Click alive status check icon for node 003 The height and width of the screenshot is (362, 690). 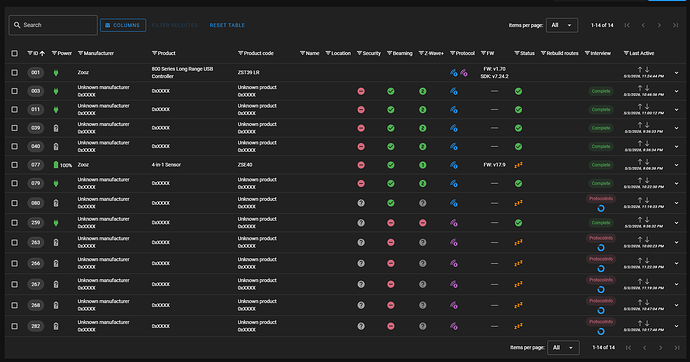coord(518,91)
